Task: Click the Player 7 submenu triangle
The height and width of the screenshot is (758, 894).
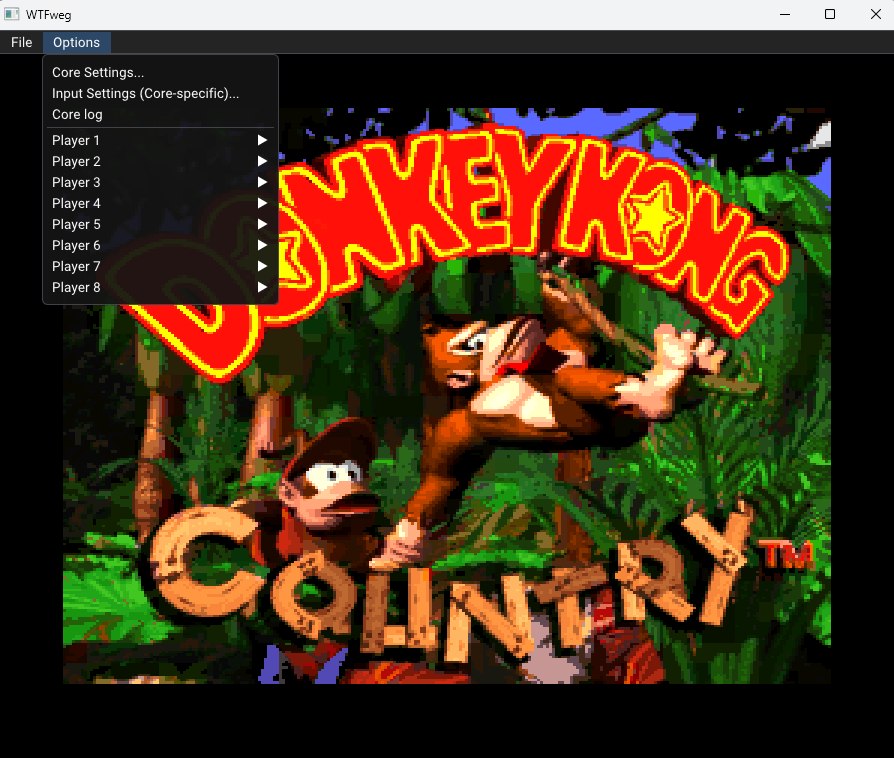Action: [x=262, y=266]
